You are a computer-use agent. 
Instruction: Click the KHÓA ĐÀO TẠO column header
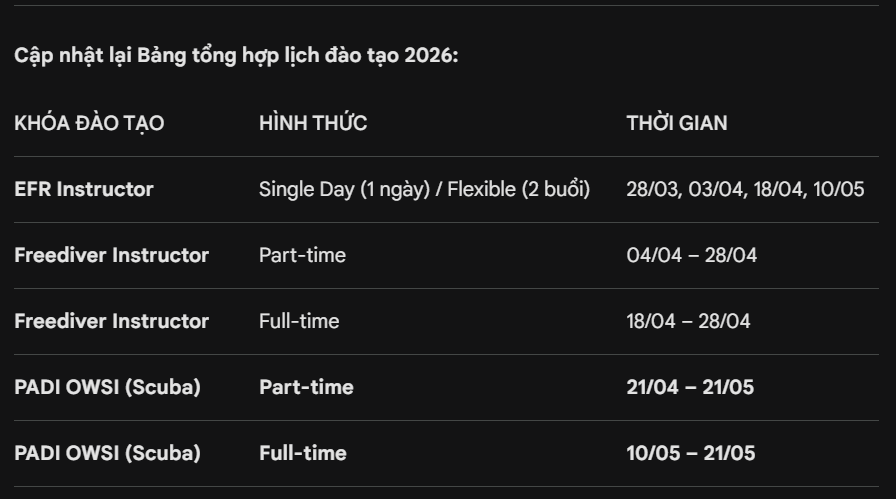[x=89, y=124]
